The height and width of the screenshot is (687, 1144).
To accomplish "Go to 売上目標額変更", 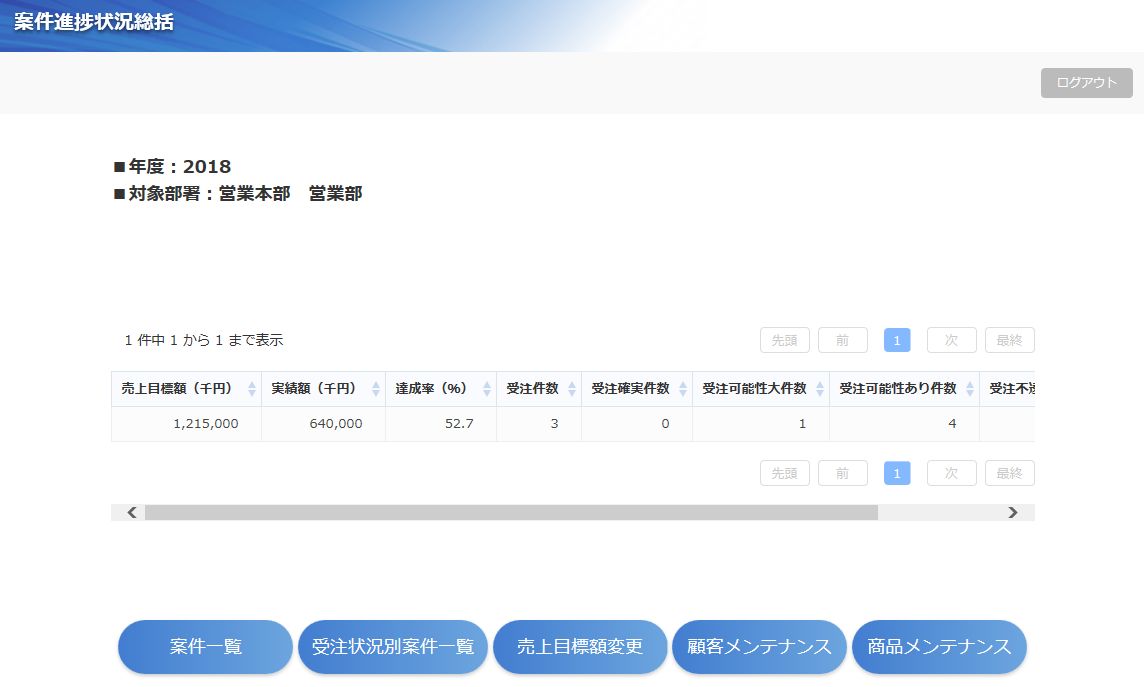I will tap(579, 647).
